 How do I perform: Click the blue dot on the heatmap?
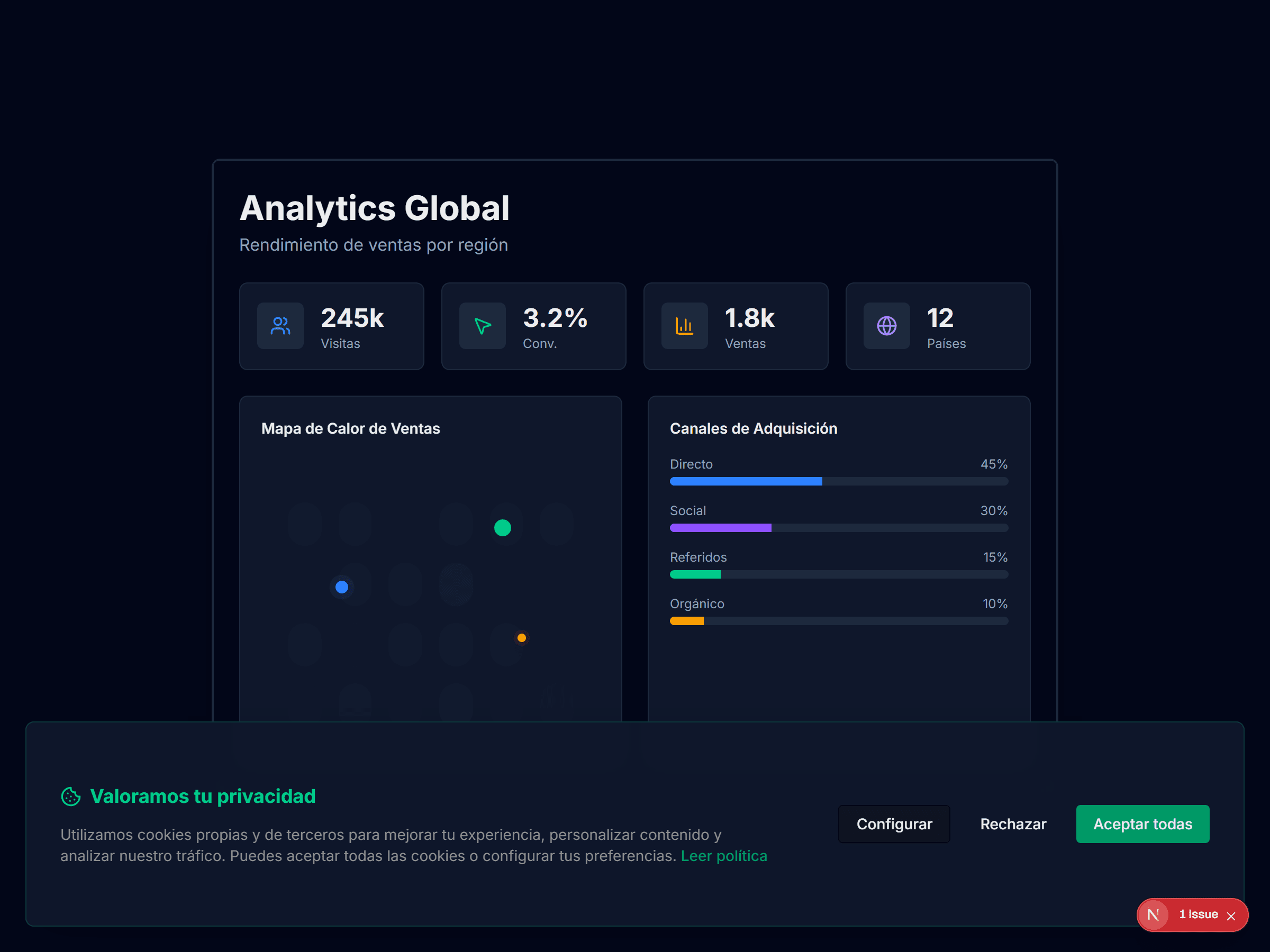(342, 587)
